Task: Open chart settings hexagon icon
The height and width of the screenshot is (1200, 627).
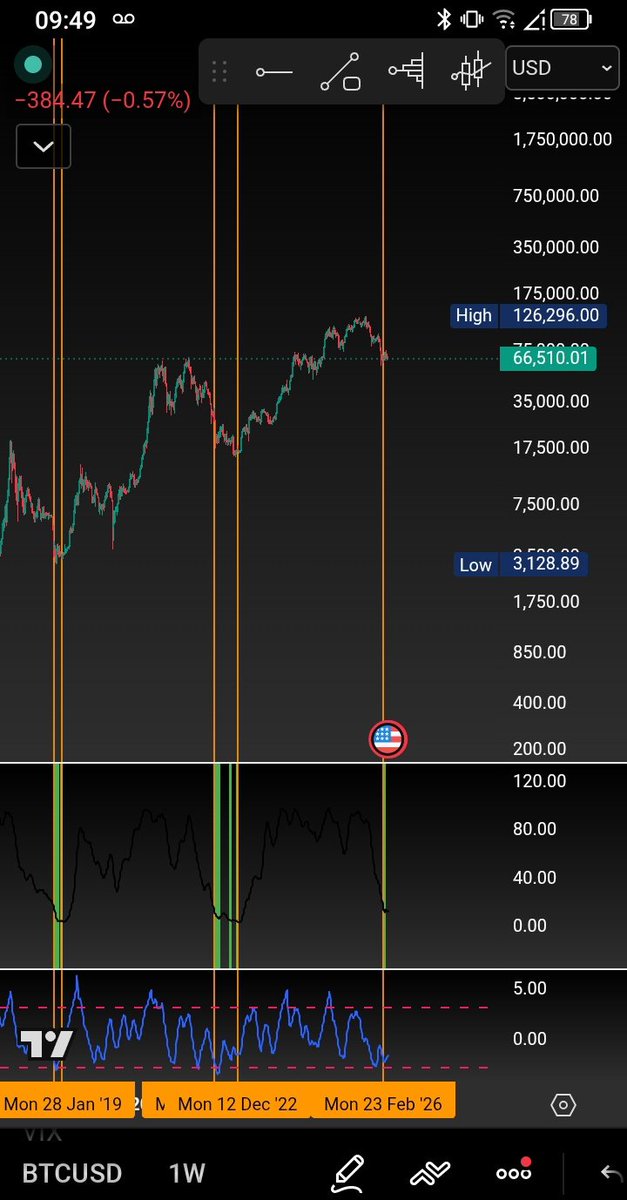Action: (563, 1105)
